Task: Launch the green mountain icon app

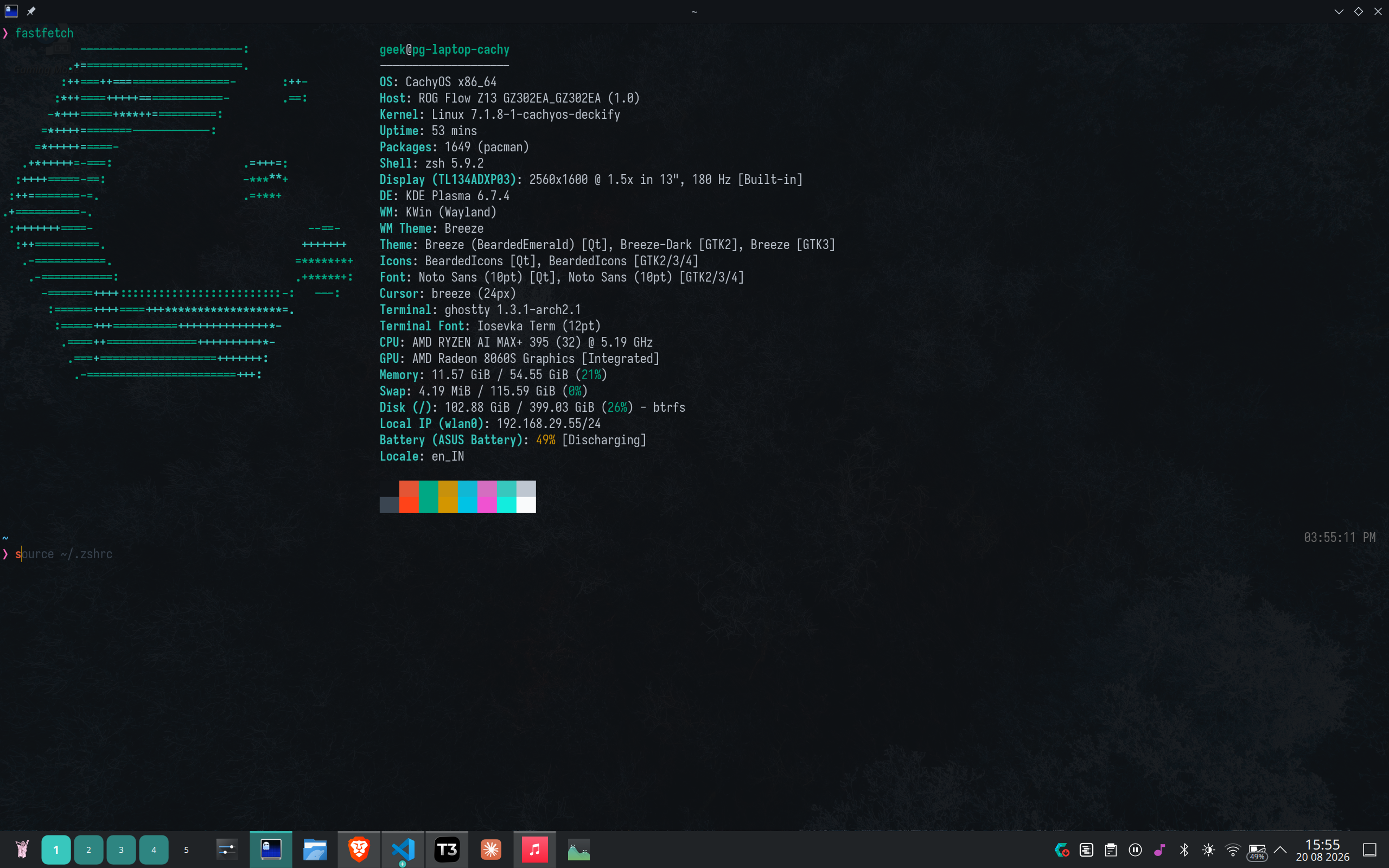Action: click(578, 849)
